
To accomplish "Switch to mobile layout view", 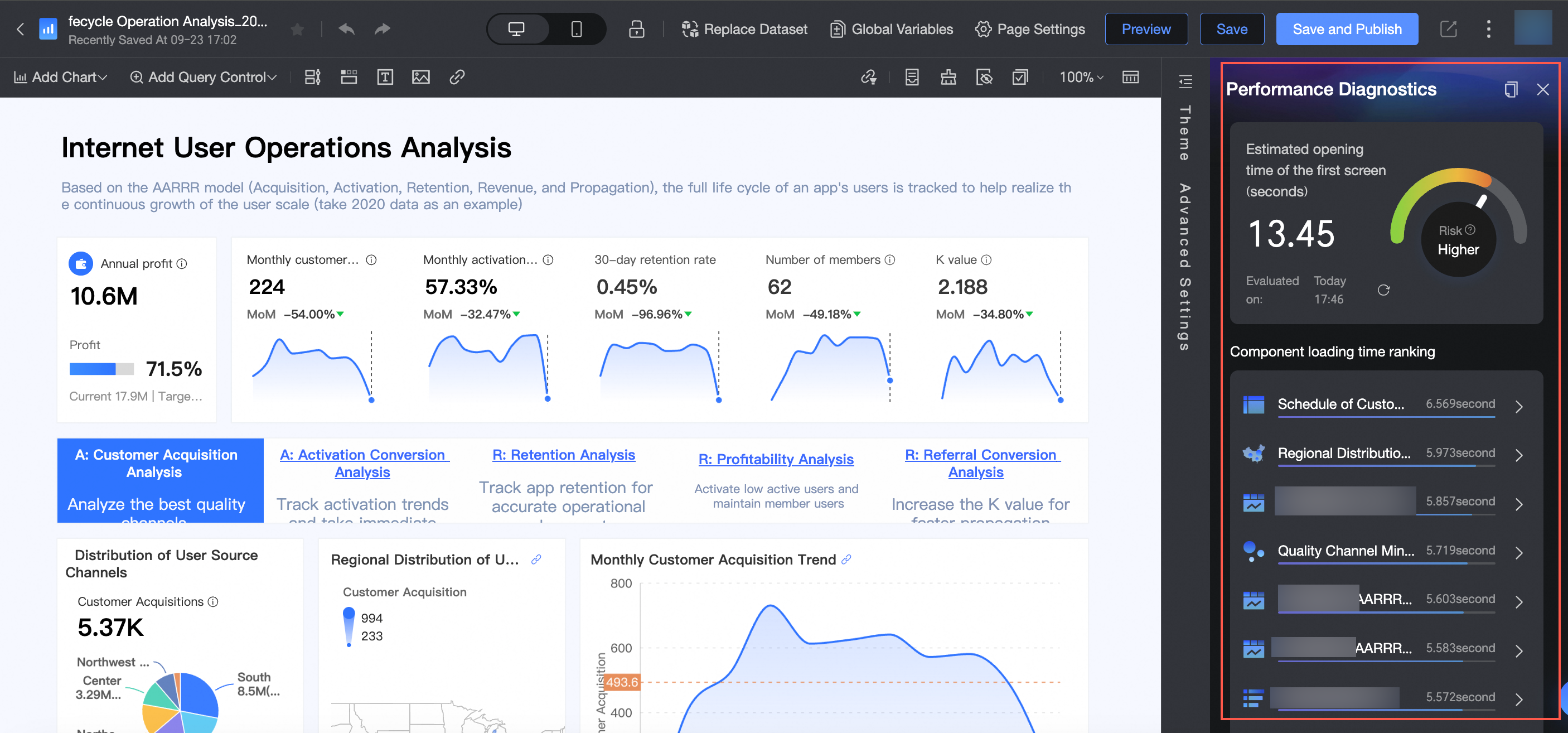I will pos(576,28).
